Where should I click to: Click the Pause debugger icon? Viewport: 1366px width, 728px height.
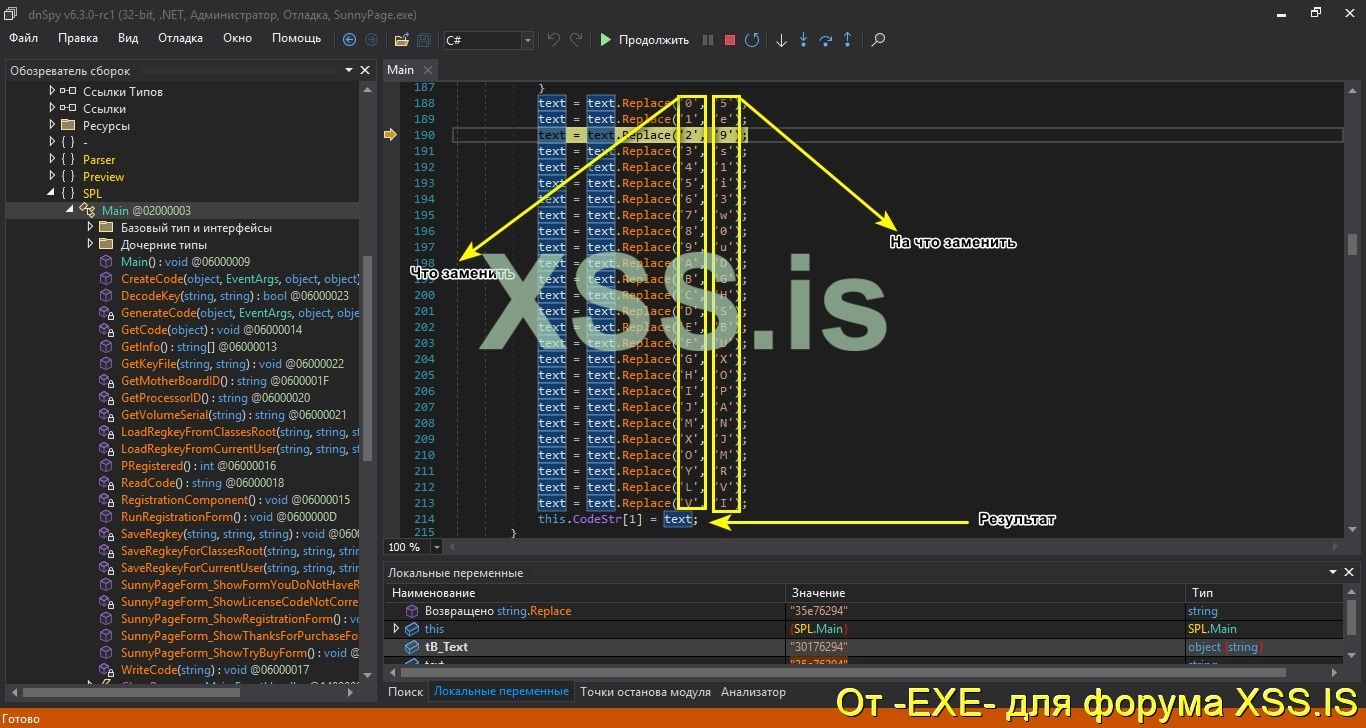click(x=708, y=40)
